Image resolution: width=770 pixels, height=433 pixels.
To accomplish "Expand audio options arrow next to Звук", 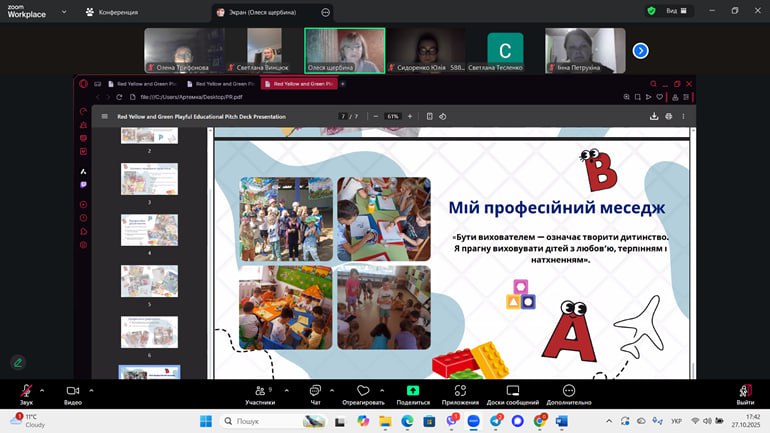I will 42,391.
